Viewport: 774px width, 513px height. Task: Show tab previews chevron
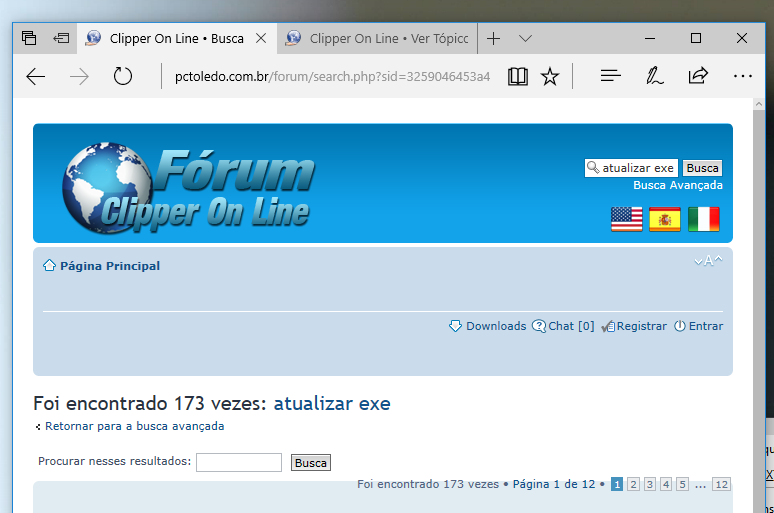[x=525, y=38]
